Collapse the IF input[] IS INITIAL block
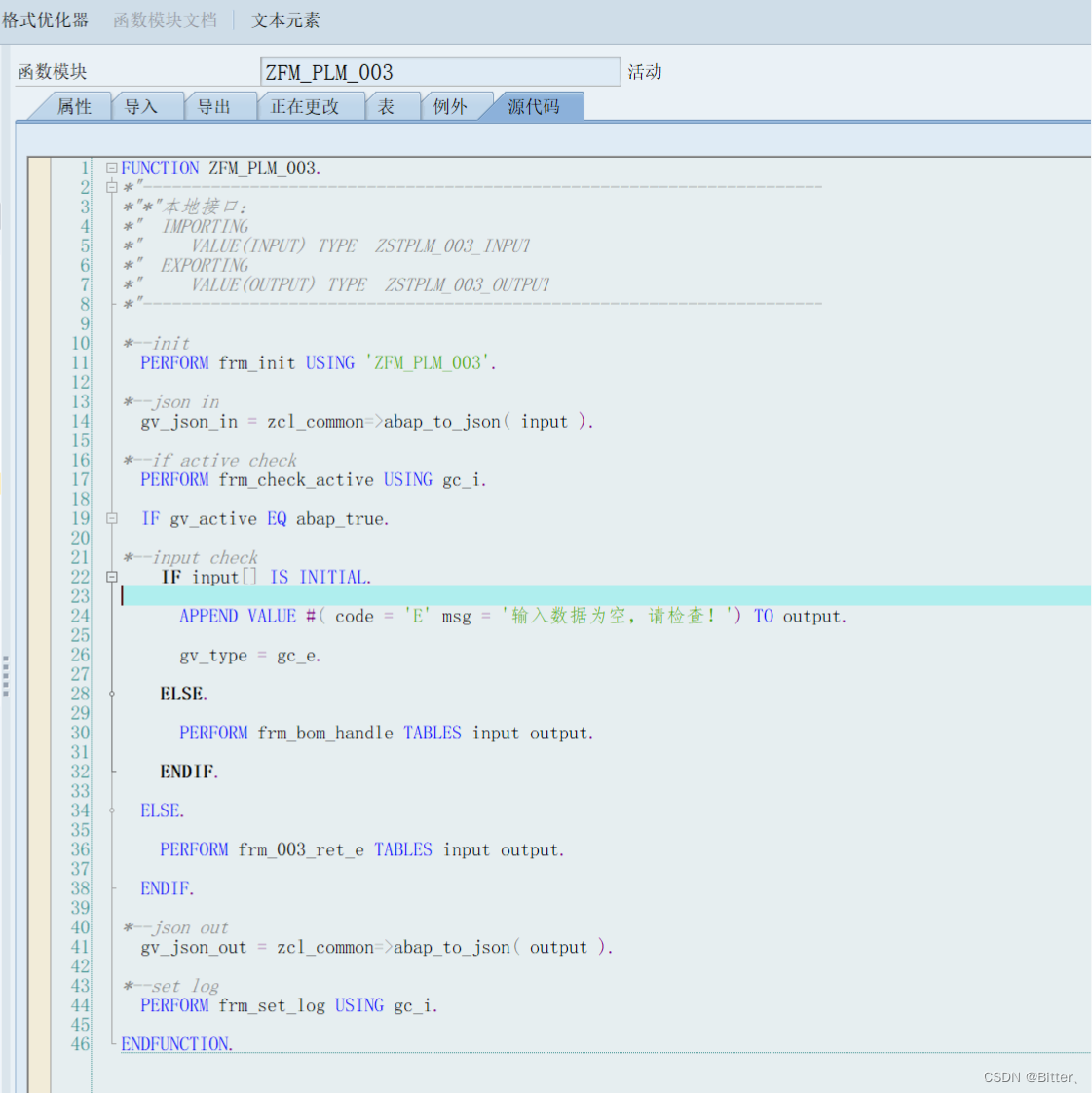 (x=111, y=577)
